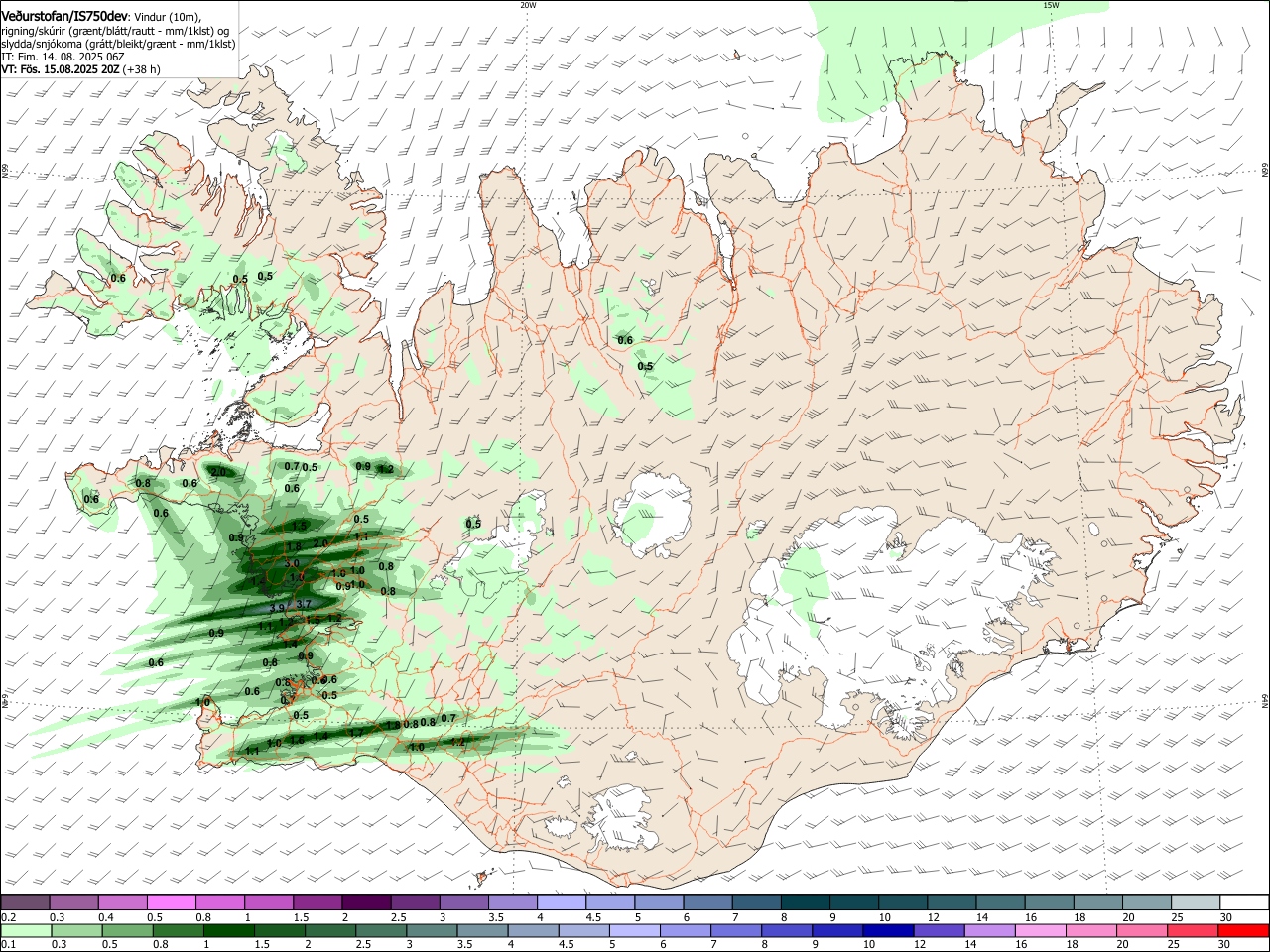Click the 'rigning/skúrir' legend description line

coord(115,31)
